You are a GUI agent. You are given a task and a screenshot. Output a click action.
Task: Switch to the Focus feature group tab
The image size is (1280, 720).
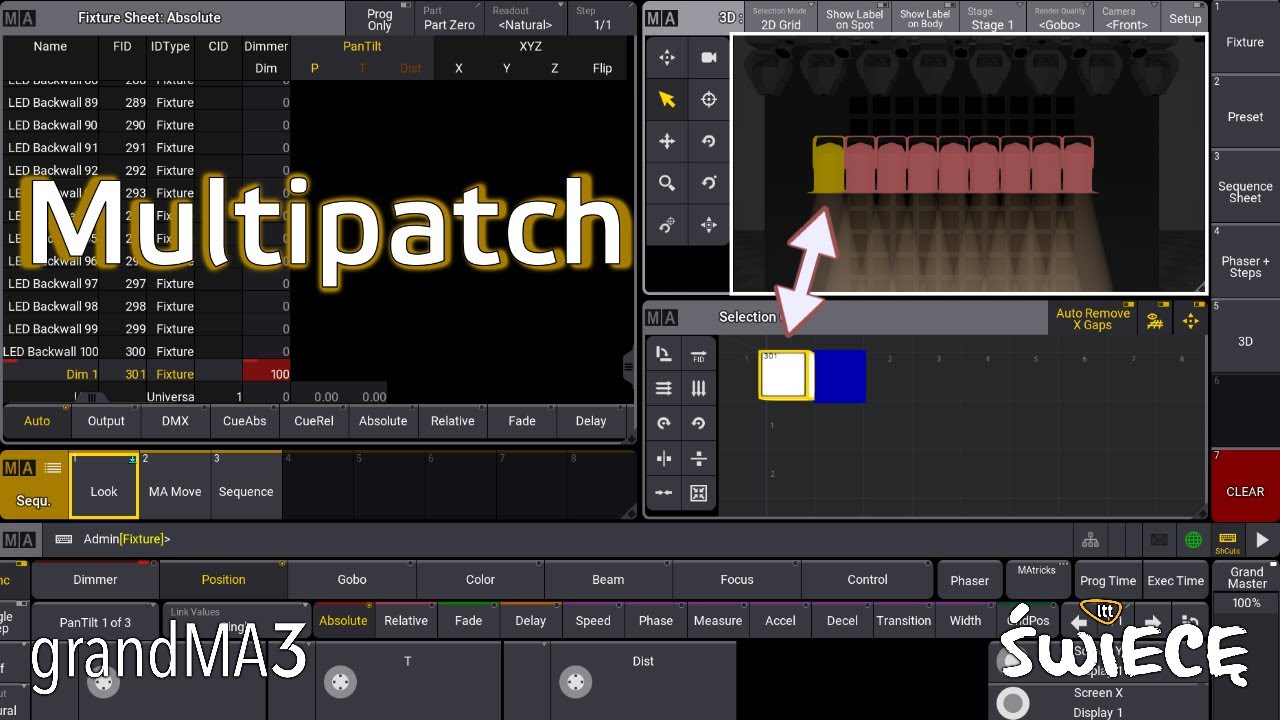click(737, 579)
